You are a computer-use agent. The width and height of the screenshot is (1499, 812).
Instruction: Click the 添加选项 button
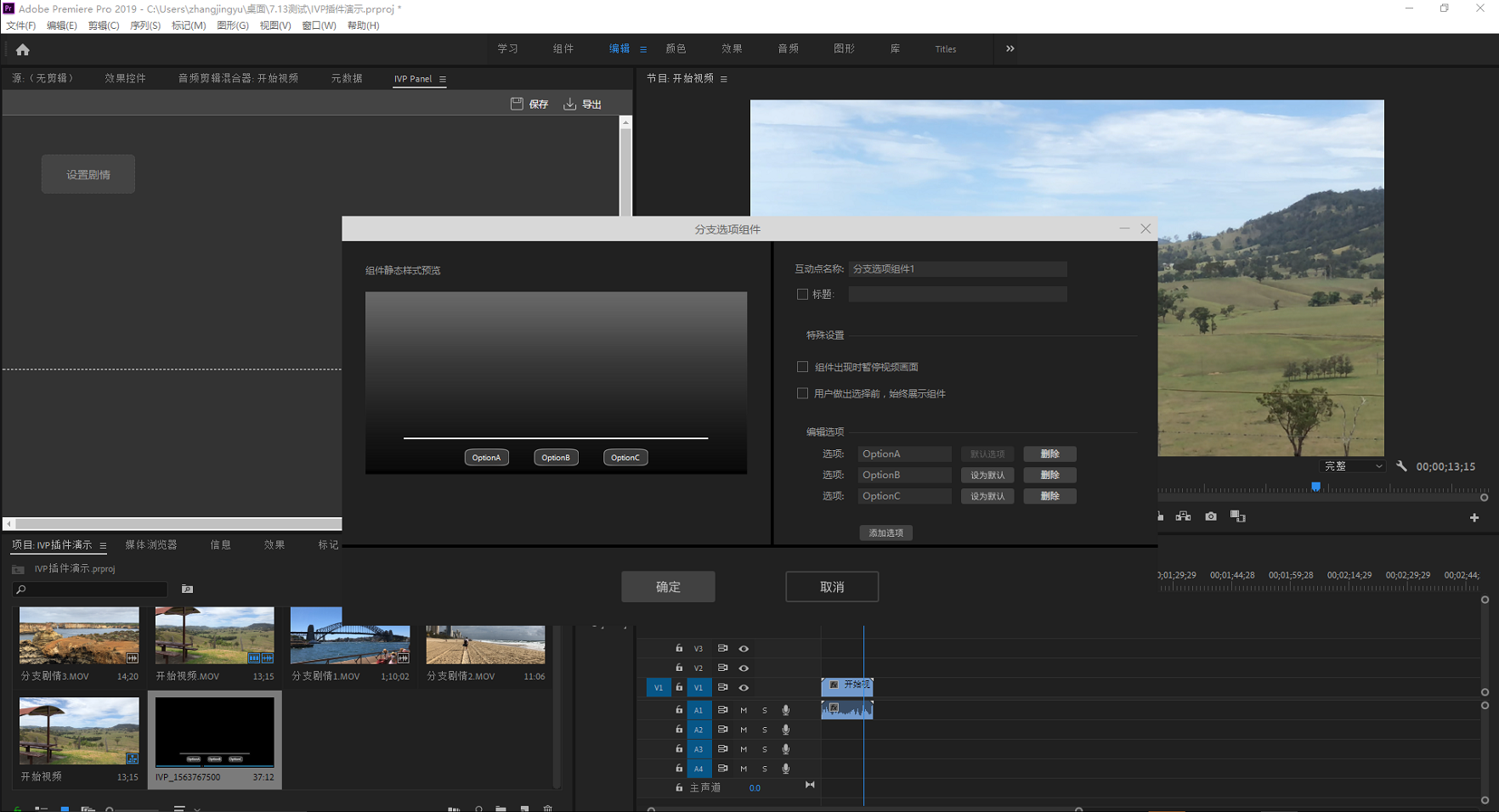click(x=886, y=533)
